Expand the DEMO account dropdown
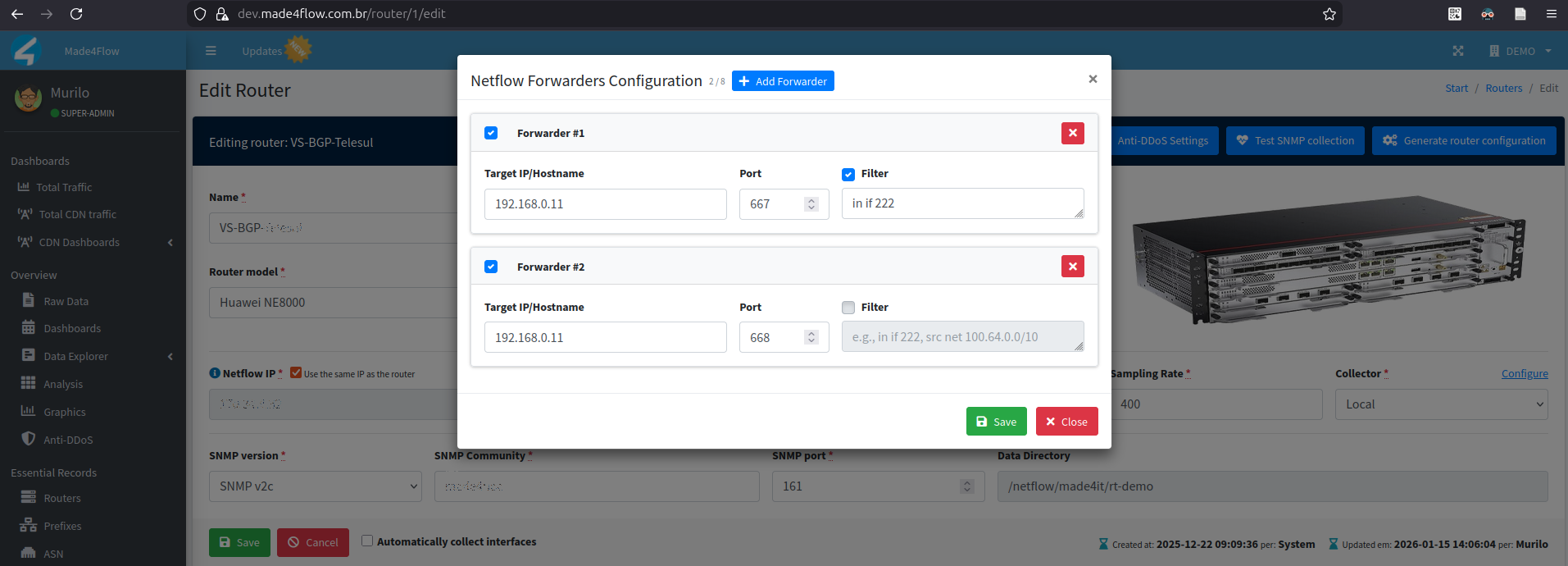The height and width of the screenshot is (566, 1568). pos(1520,51)
